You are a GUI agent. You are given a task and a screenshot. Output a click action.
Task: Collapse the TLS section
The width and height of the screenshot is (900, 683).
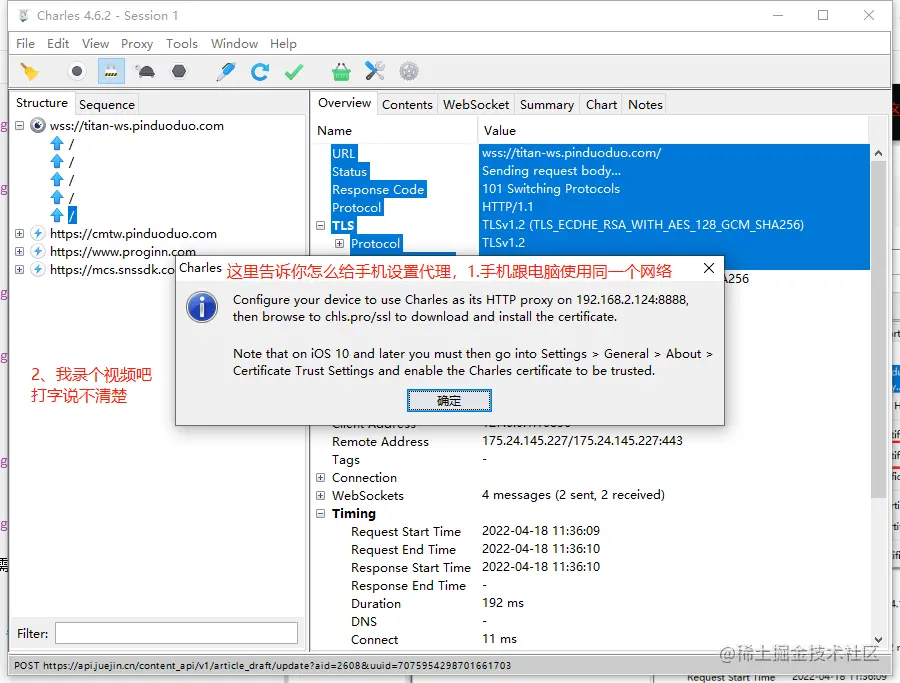tap(321, 226)
